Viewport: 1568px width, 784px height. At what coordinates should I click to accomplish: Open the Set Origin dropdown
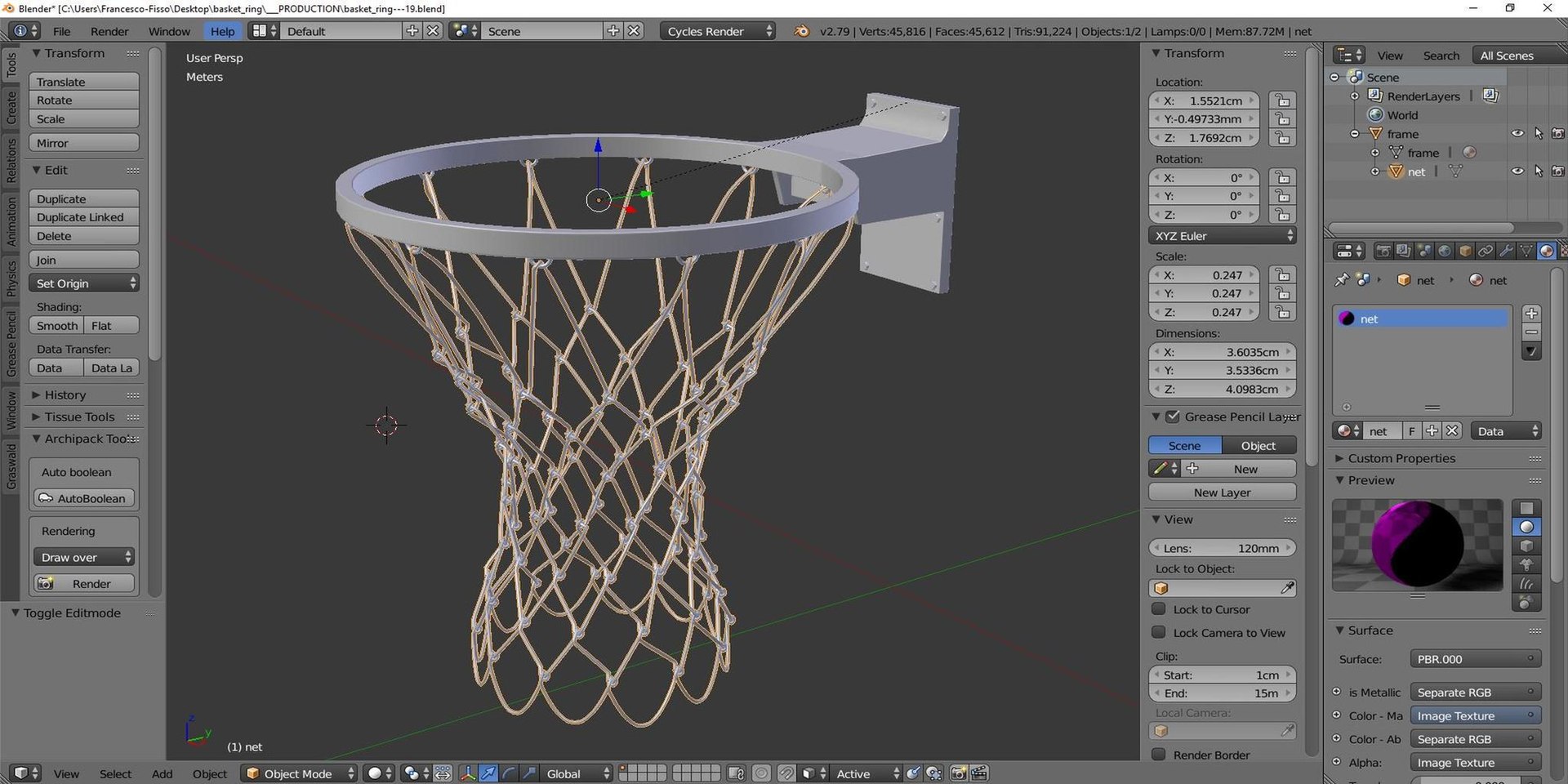pos(84,283)
